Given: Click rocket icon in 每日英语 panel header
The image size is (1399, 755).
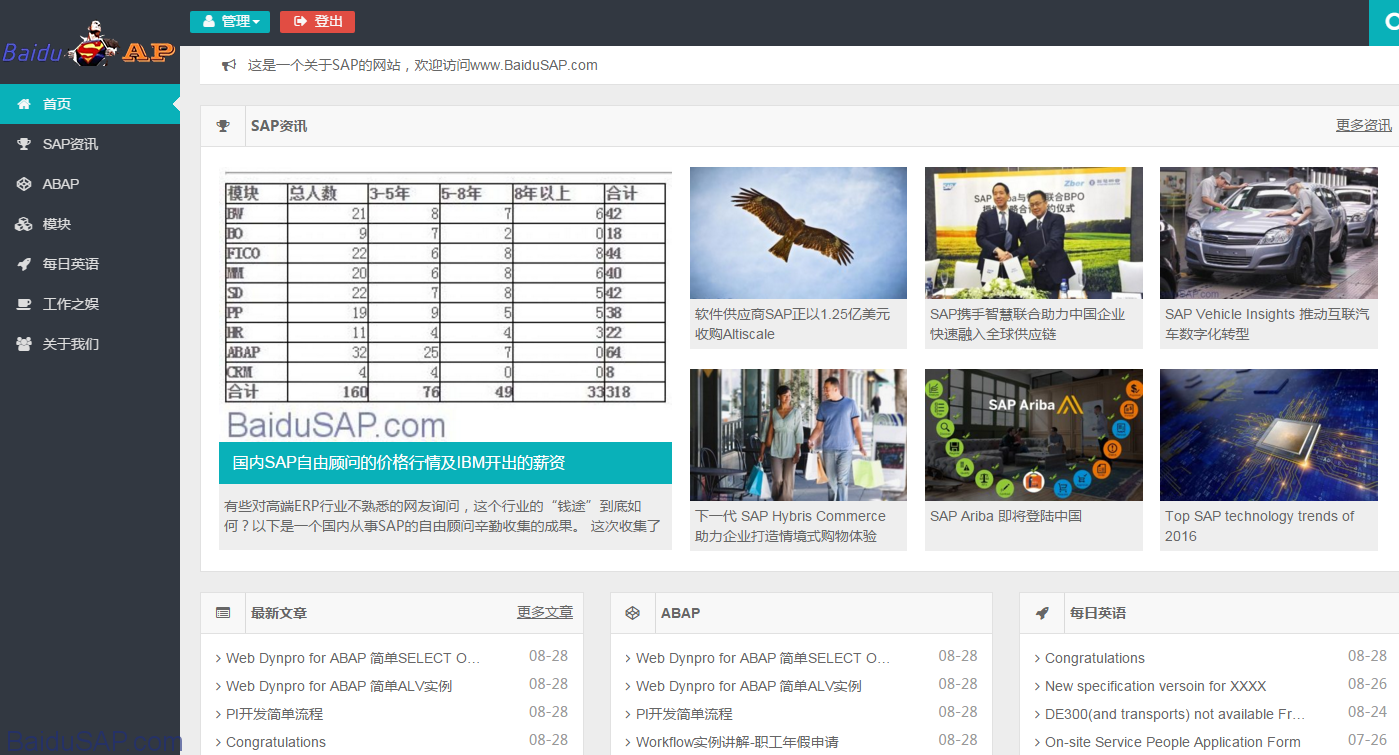Looking at the screenshot, I should 1042,613.
